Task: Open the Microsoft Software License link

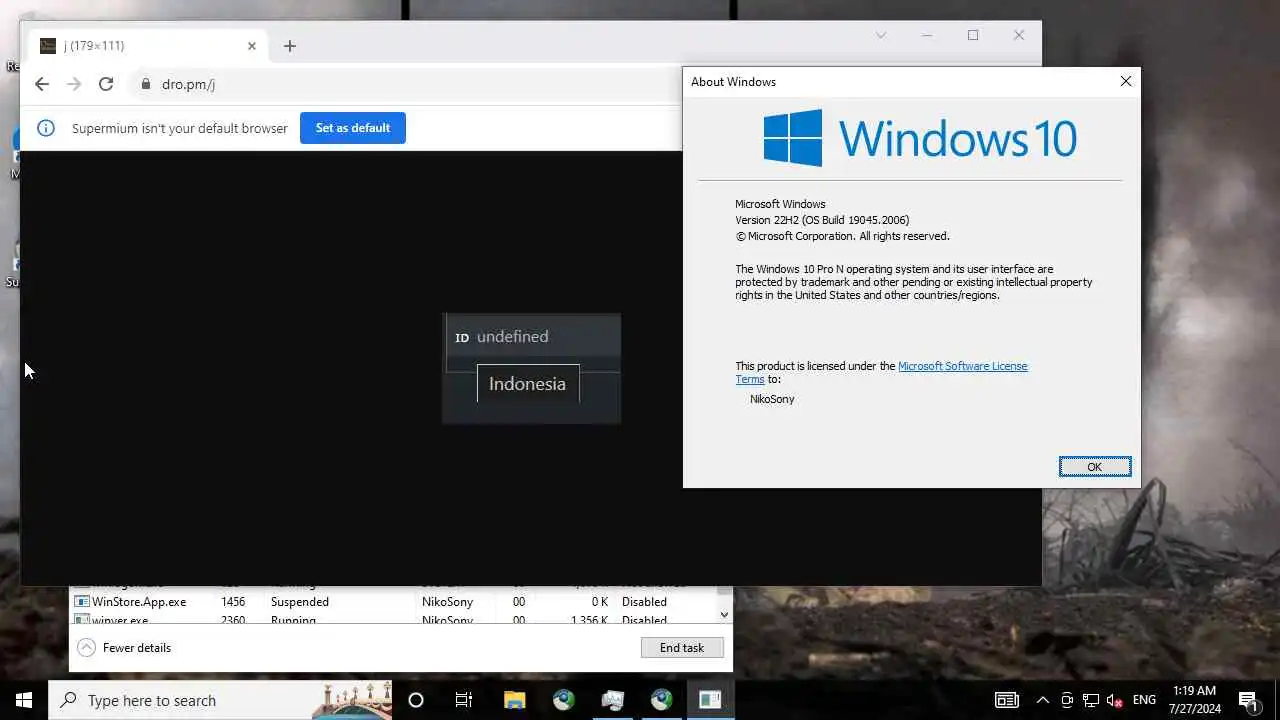Action: (963, 366)
